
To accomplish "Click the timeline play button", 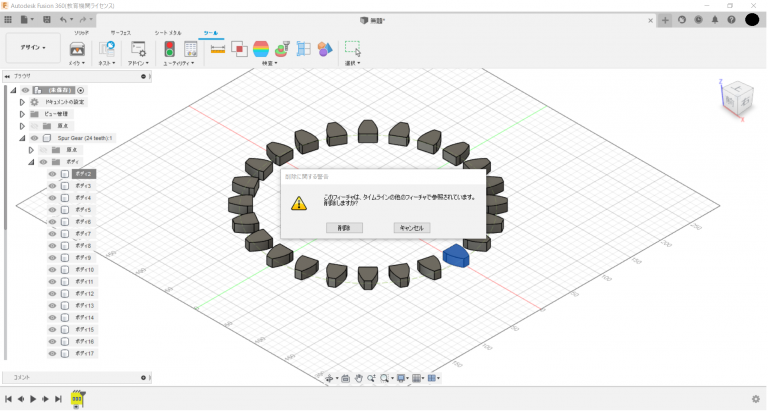I will (x=33, y=399).
